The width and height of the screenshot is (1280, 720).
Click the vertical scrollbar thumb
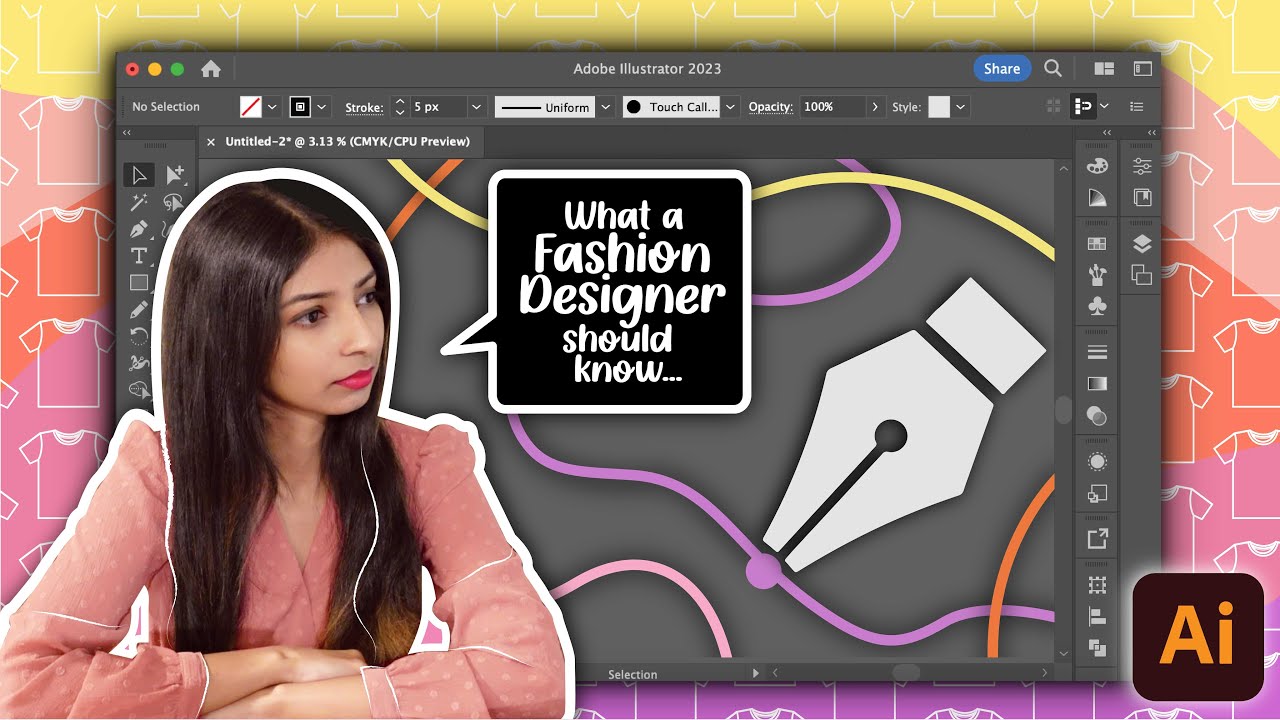click(1063, 410)
